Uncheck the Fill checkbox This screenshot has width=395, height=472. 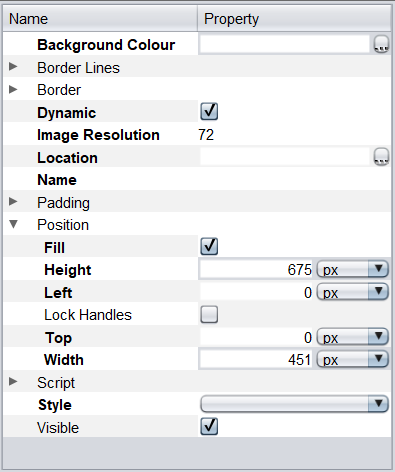point(209,246)
